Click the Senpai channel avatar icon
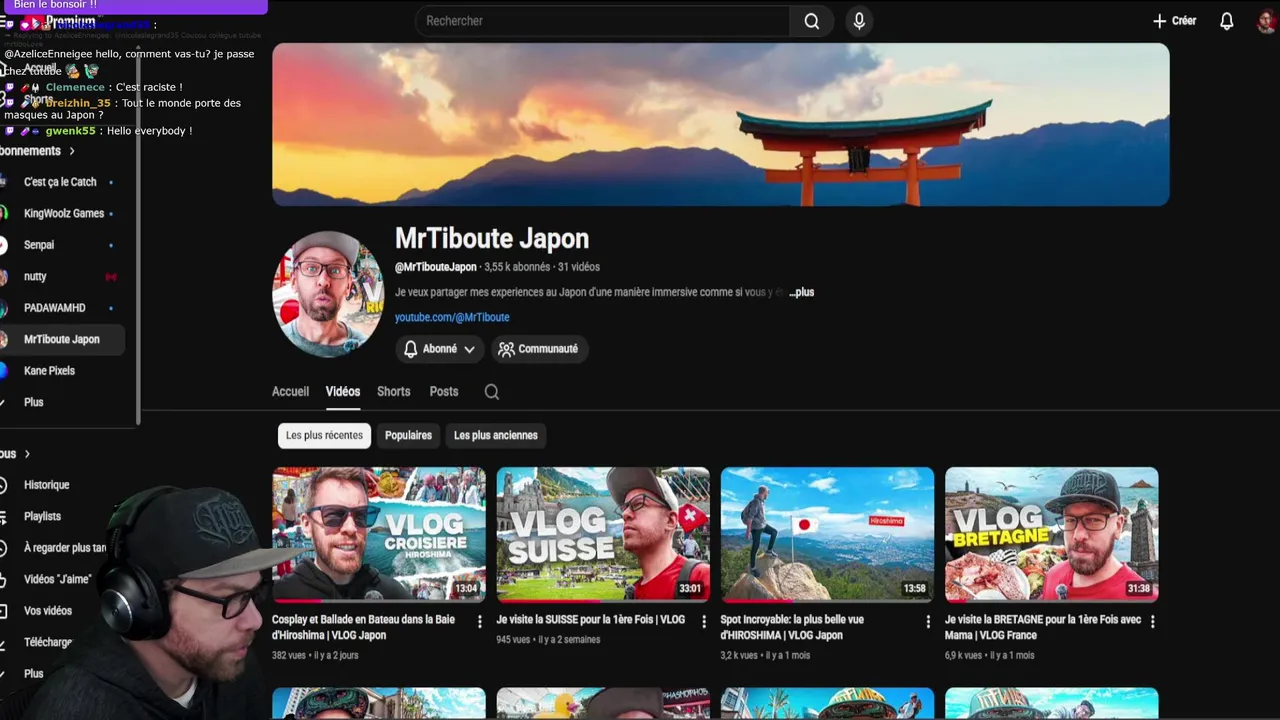Viewport: 1280px width, 720px height. click(x=4, y=245)
